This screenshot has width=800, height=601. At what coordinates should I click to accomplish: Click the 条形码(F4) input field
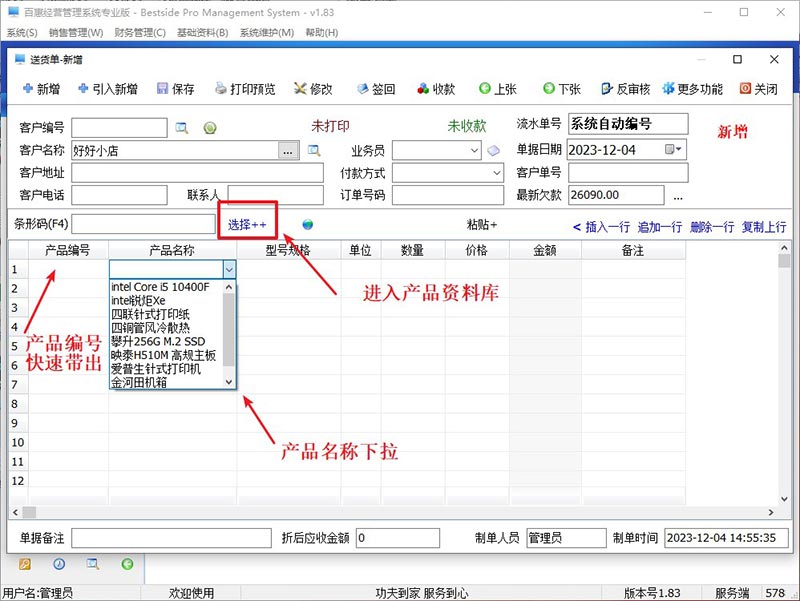pos(143,224)
